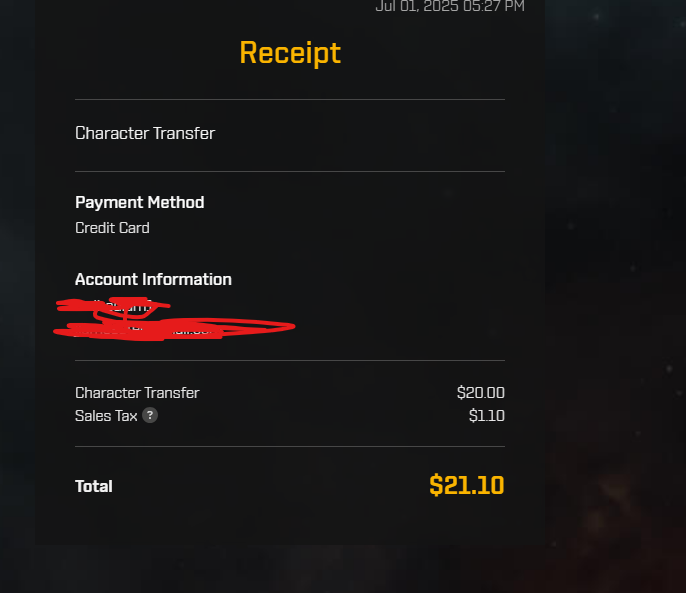Screen dimensions: 686x593
Task: Click the redacted account name area
Action: 114,305
